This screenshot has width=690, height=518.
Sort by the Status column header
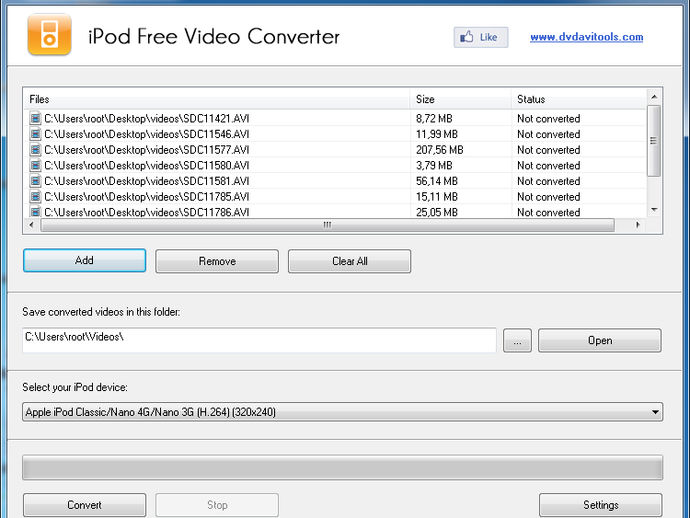point(579,99)
